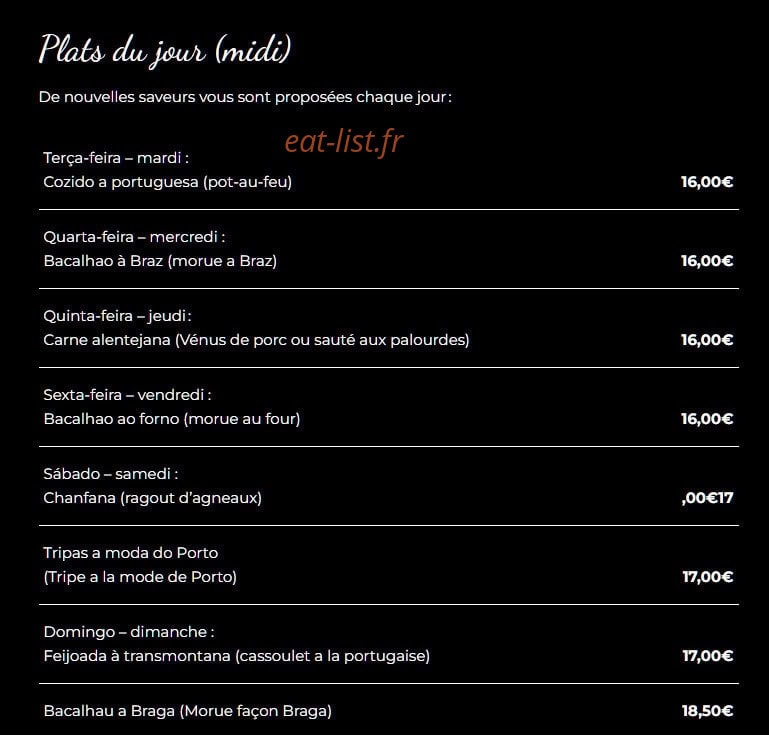Select the Plats du jour (midi) heading
This screenshot has width=769, height=736.
tap(165, 51)
